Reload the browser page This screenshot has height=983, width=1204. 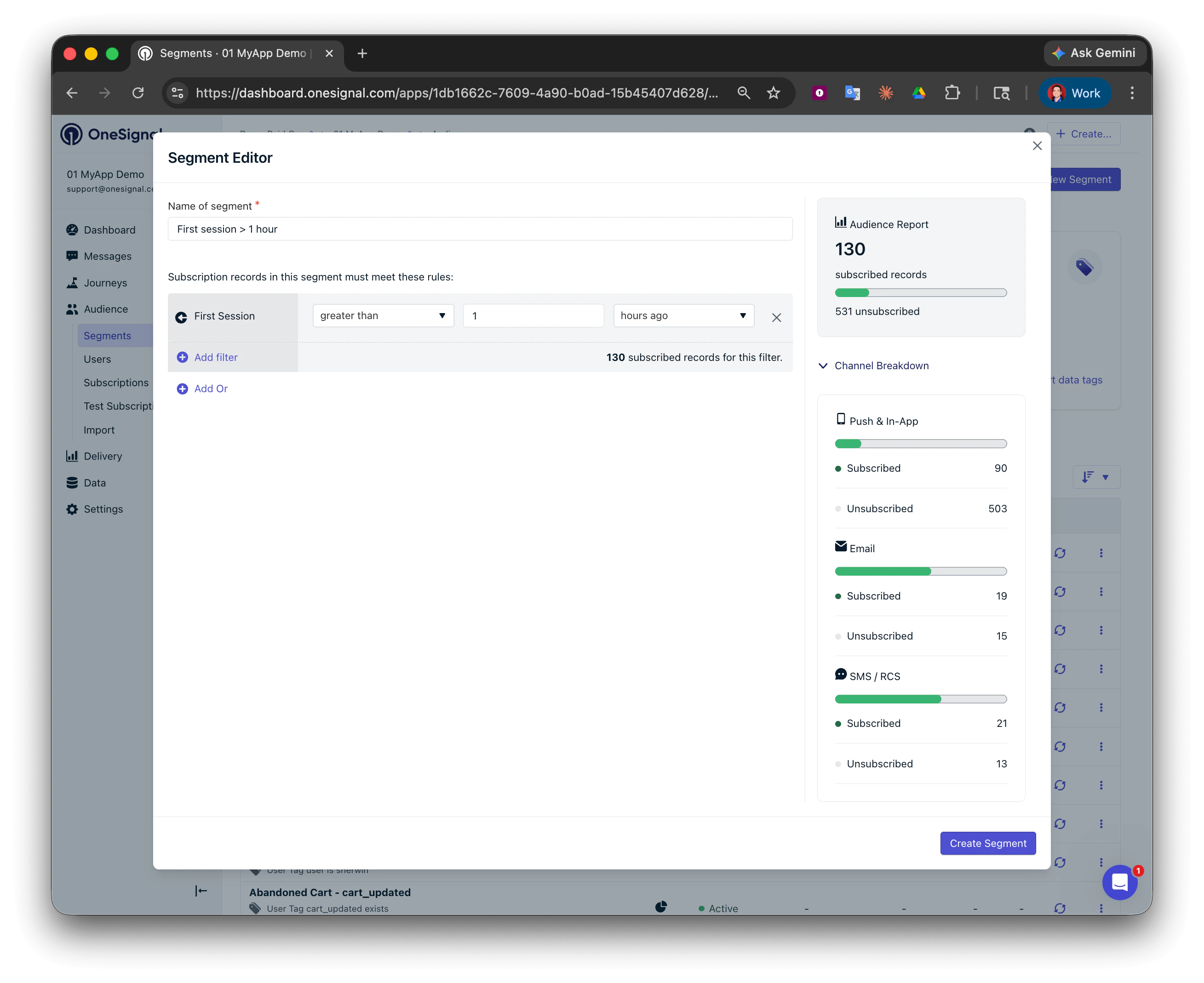(x=138, y=93)
